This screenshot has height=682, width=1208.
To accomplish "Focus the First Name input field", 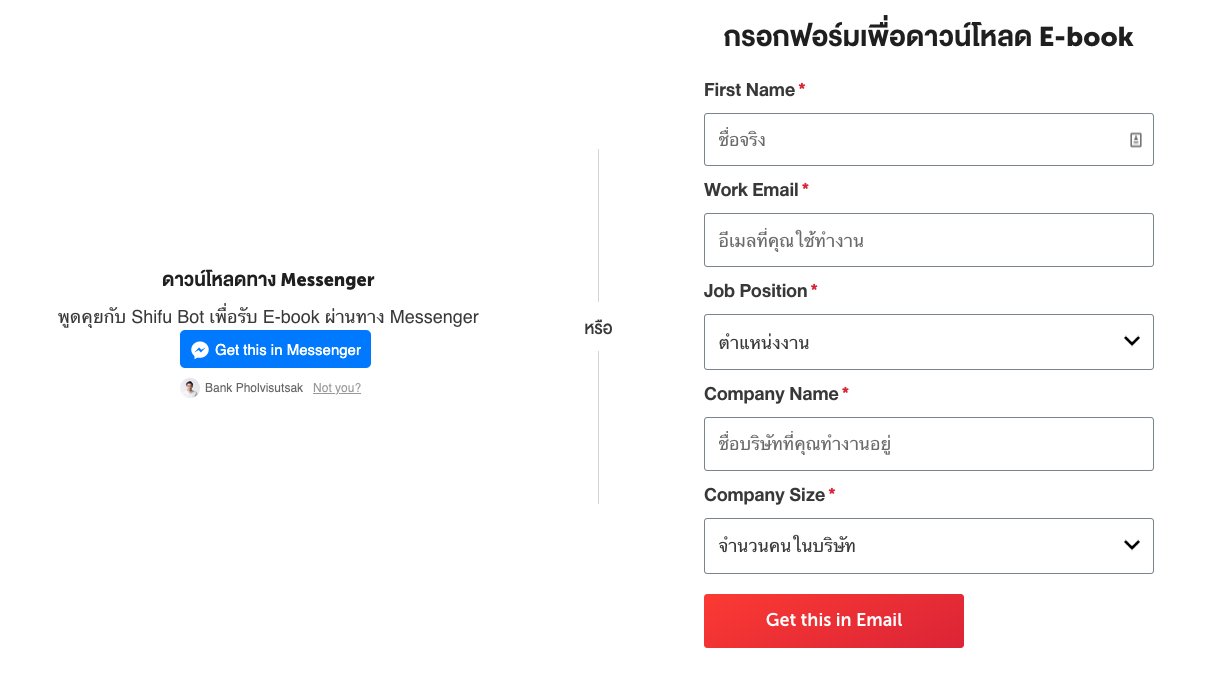I will point(915,140).
